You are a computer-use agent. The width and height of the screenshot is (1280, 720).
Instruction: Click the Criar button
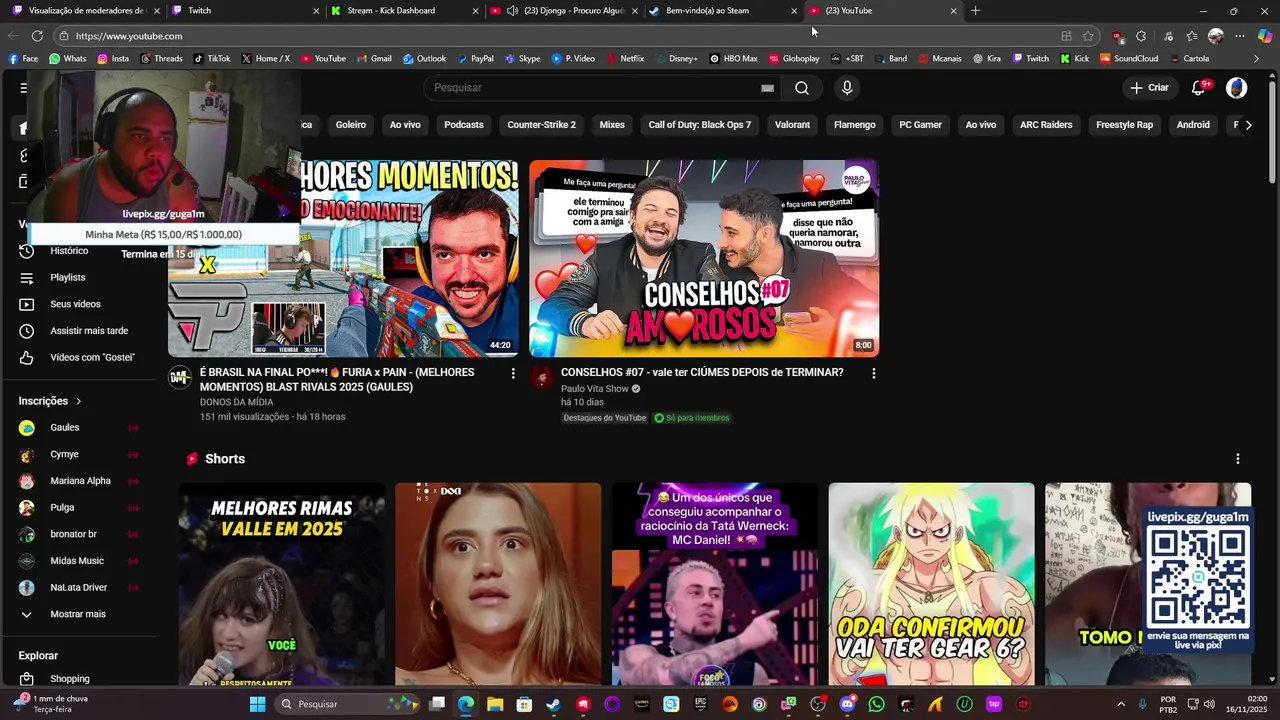(1149, 88)
